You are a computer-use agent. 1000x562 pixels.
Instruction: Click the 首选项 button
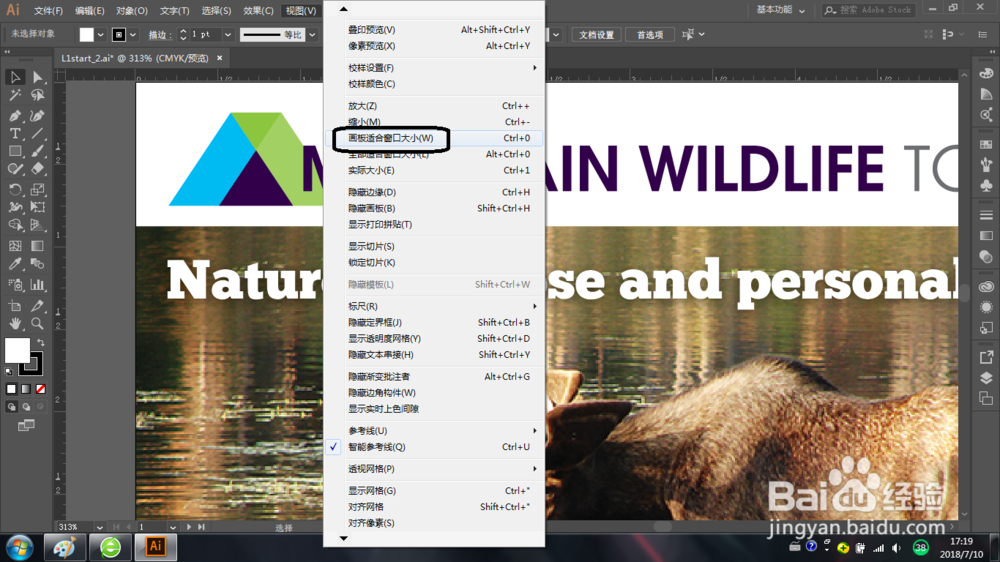(650, 35)
